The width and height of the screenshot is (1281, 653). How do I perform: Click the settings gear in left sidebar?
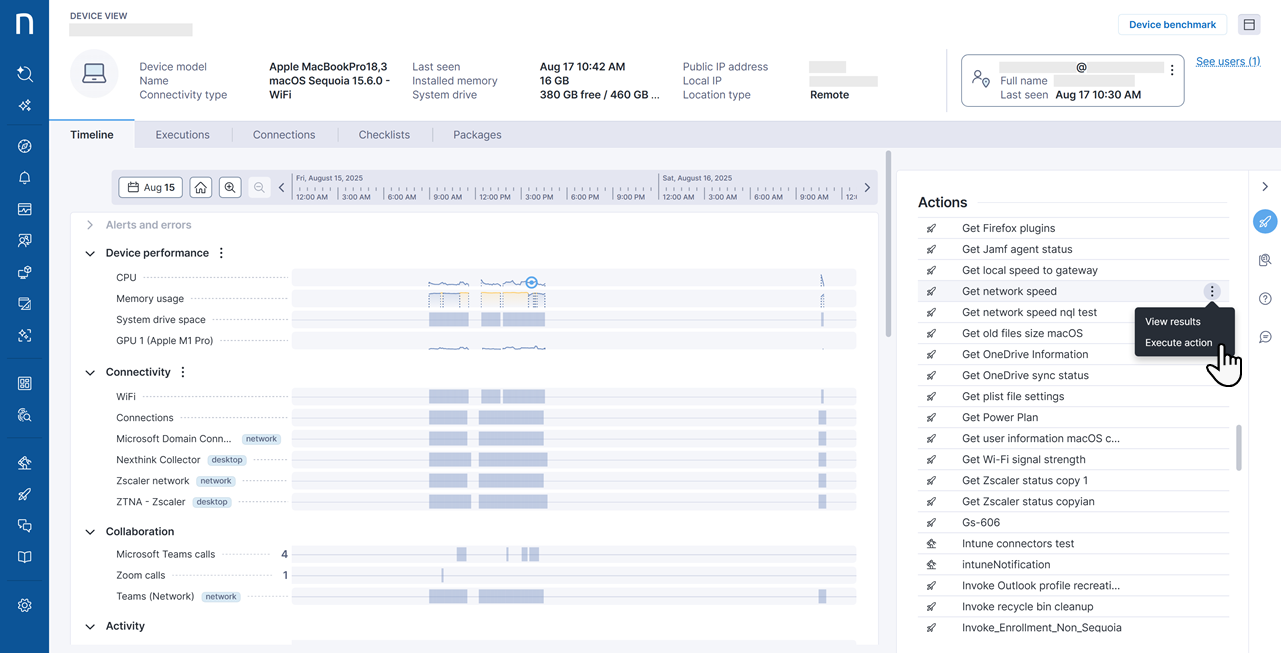point(25,605)
